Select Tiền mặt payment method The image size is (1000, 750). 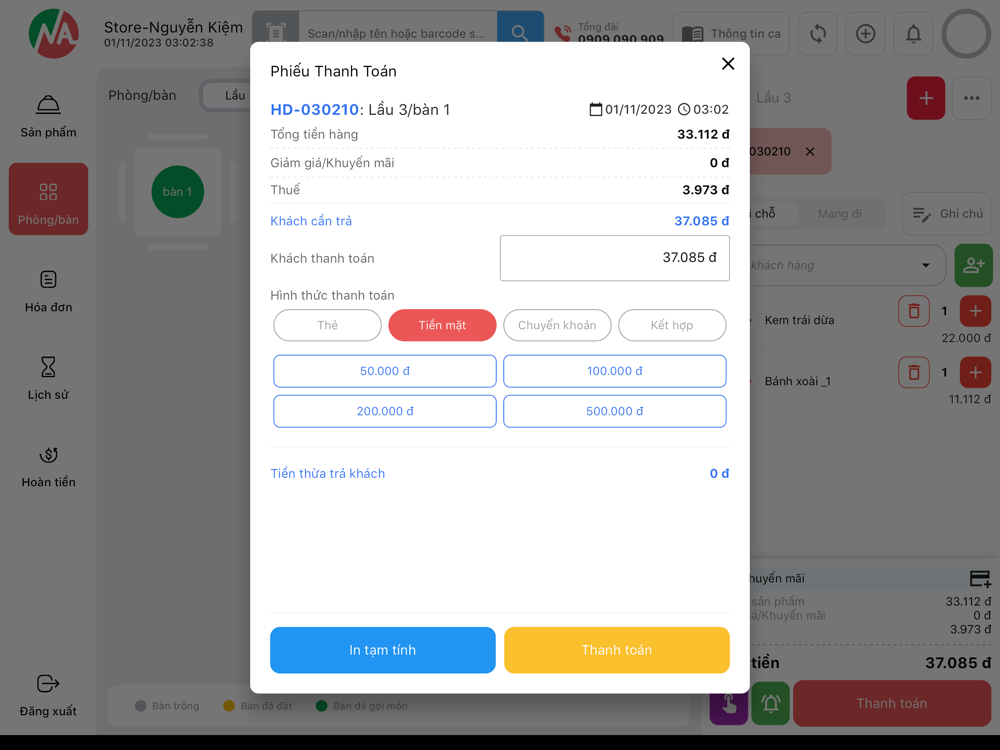tap(442, 325)
